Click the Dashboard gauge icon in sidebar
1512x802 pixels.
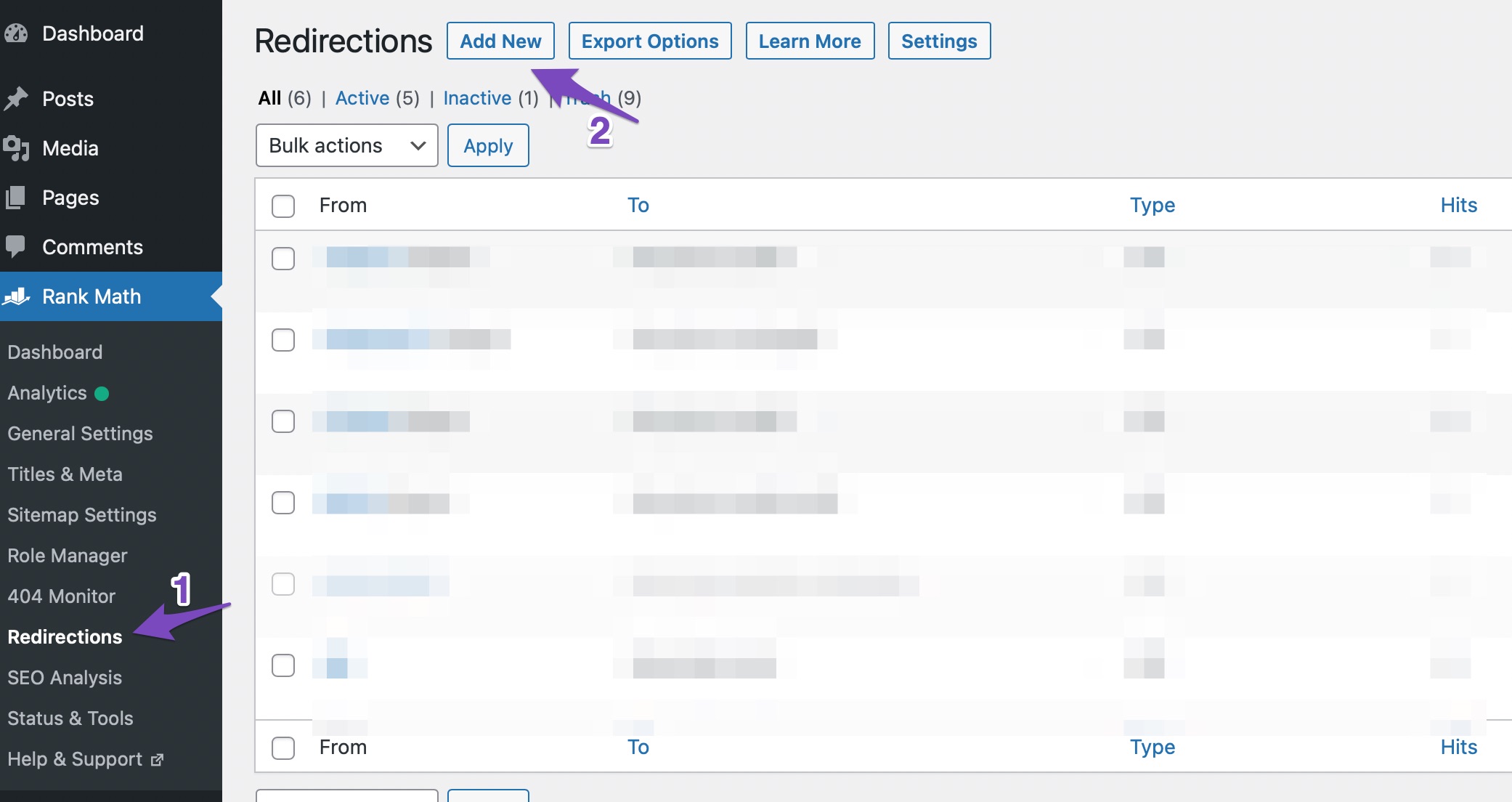[x=16, y=33]
